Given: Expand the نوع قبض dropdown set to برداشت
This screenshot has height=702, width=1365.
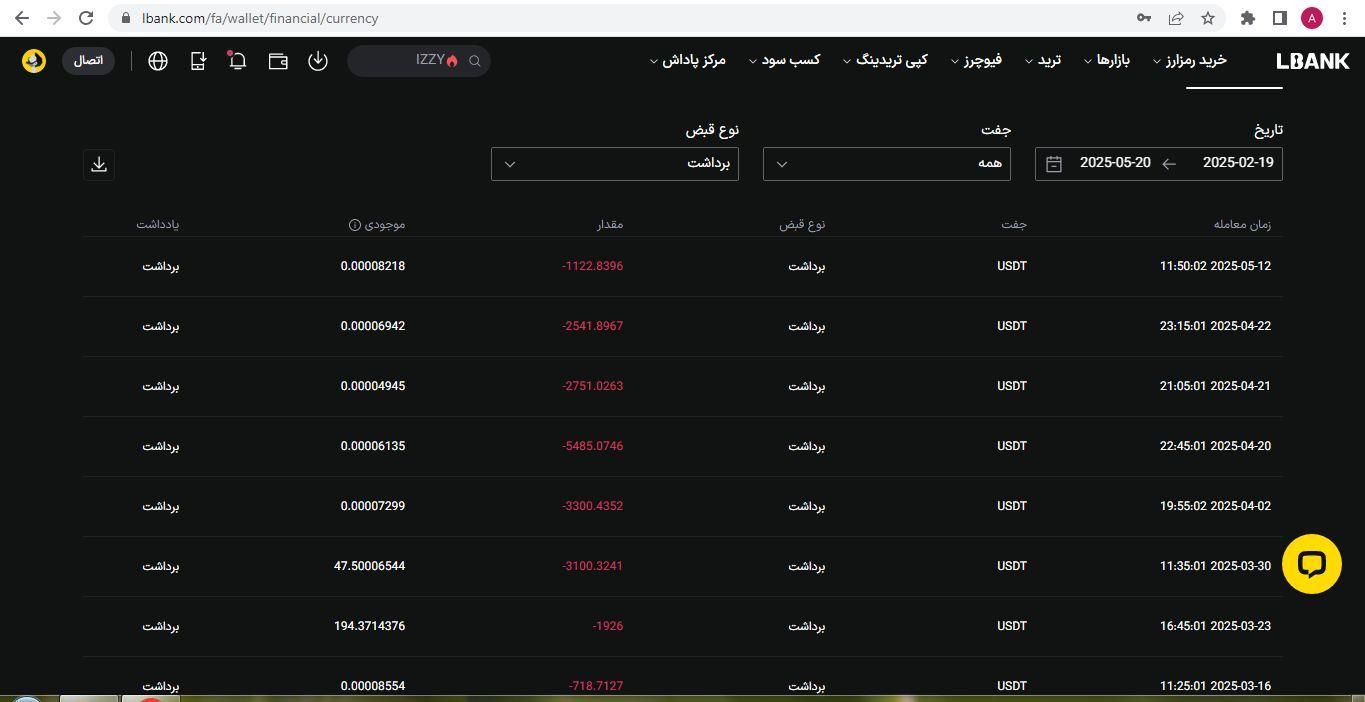Looking at the screenshot, I should [615, 164].
